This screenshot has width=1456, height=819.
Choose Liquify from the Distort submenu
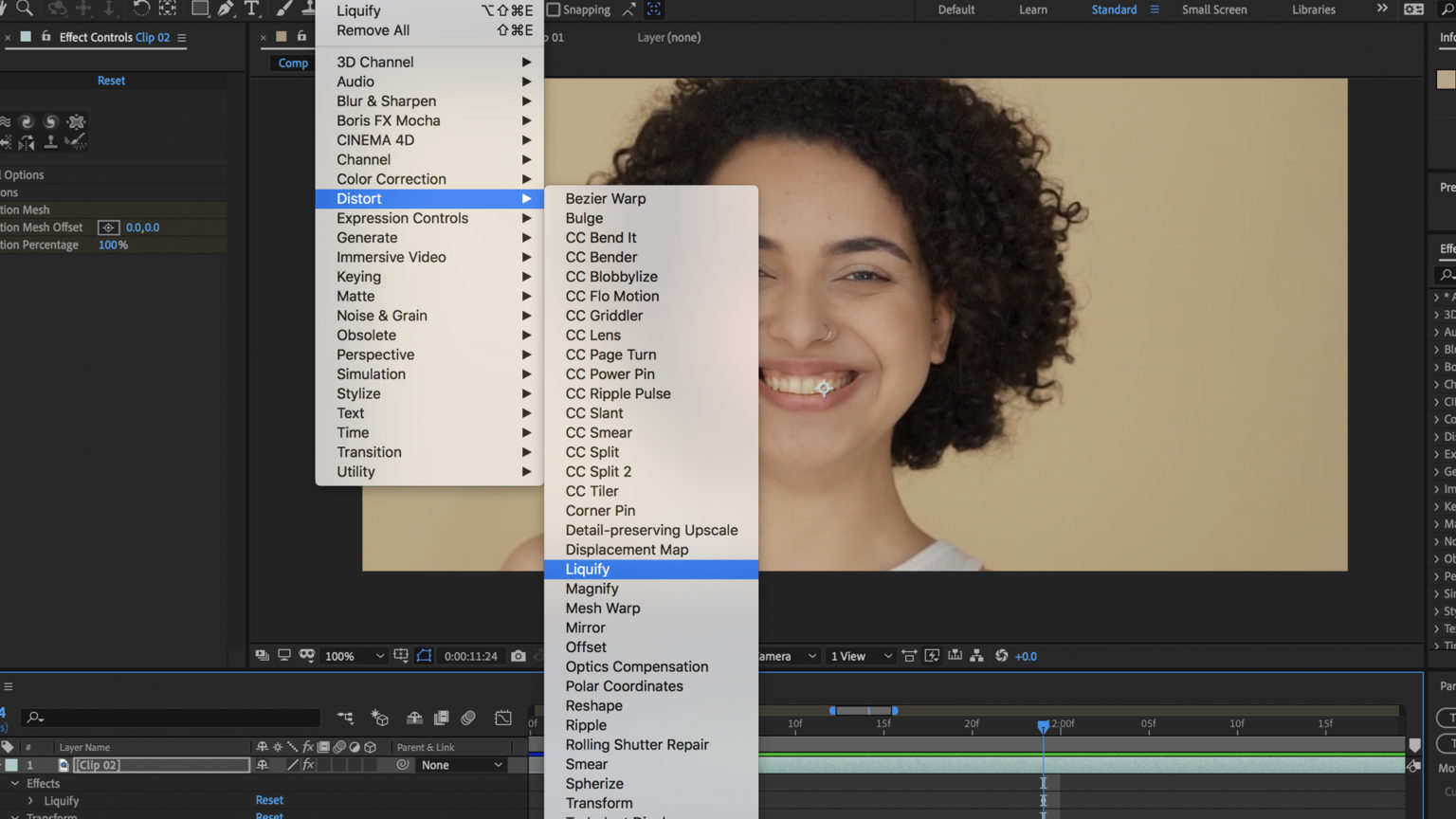(588, 569)
